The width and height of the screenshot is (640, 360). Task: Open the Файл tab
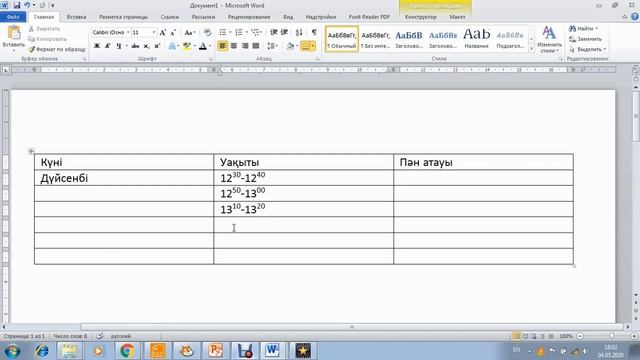[13, 17]
